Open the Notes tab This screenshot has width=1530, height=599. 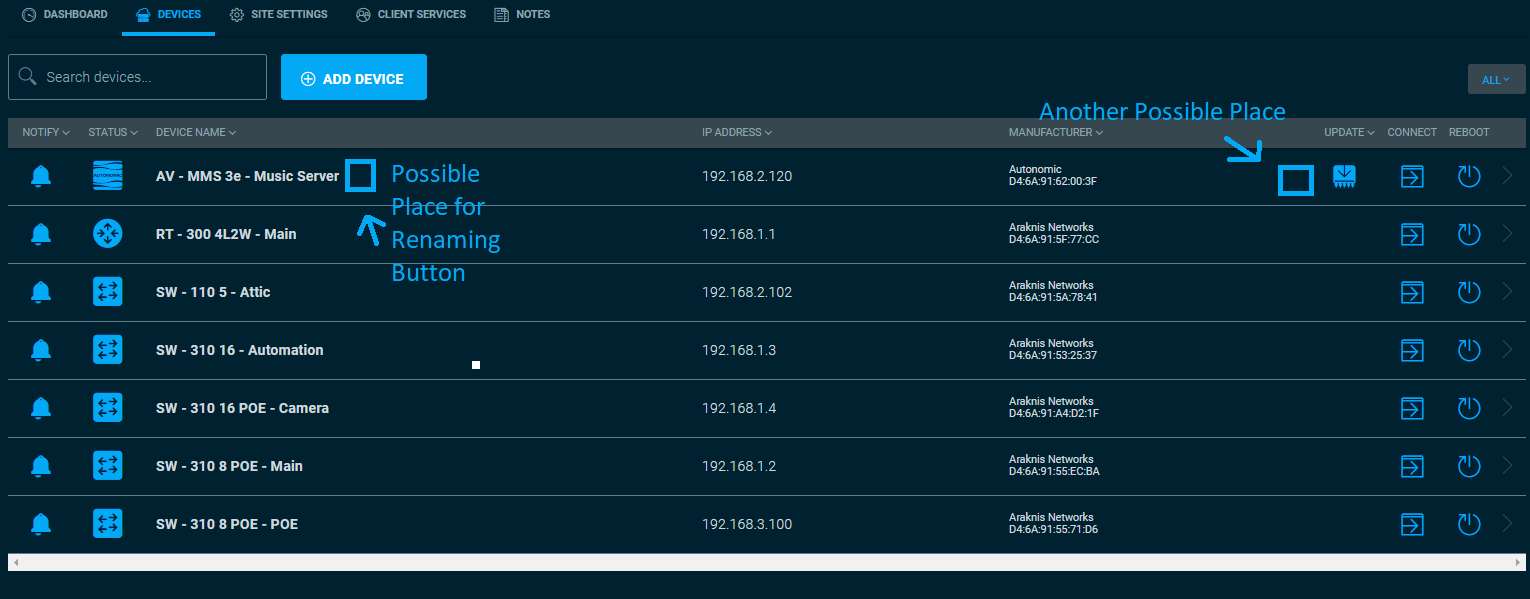(x=522, y=15)
